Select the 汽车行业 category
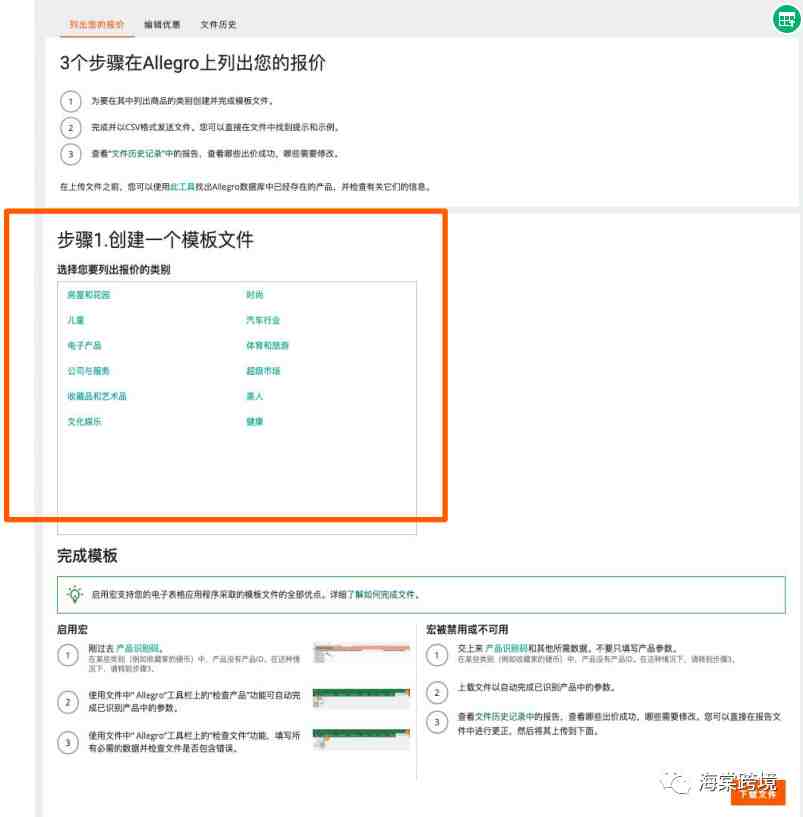 263,320
